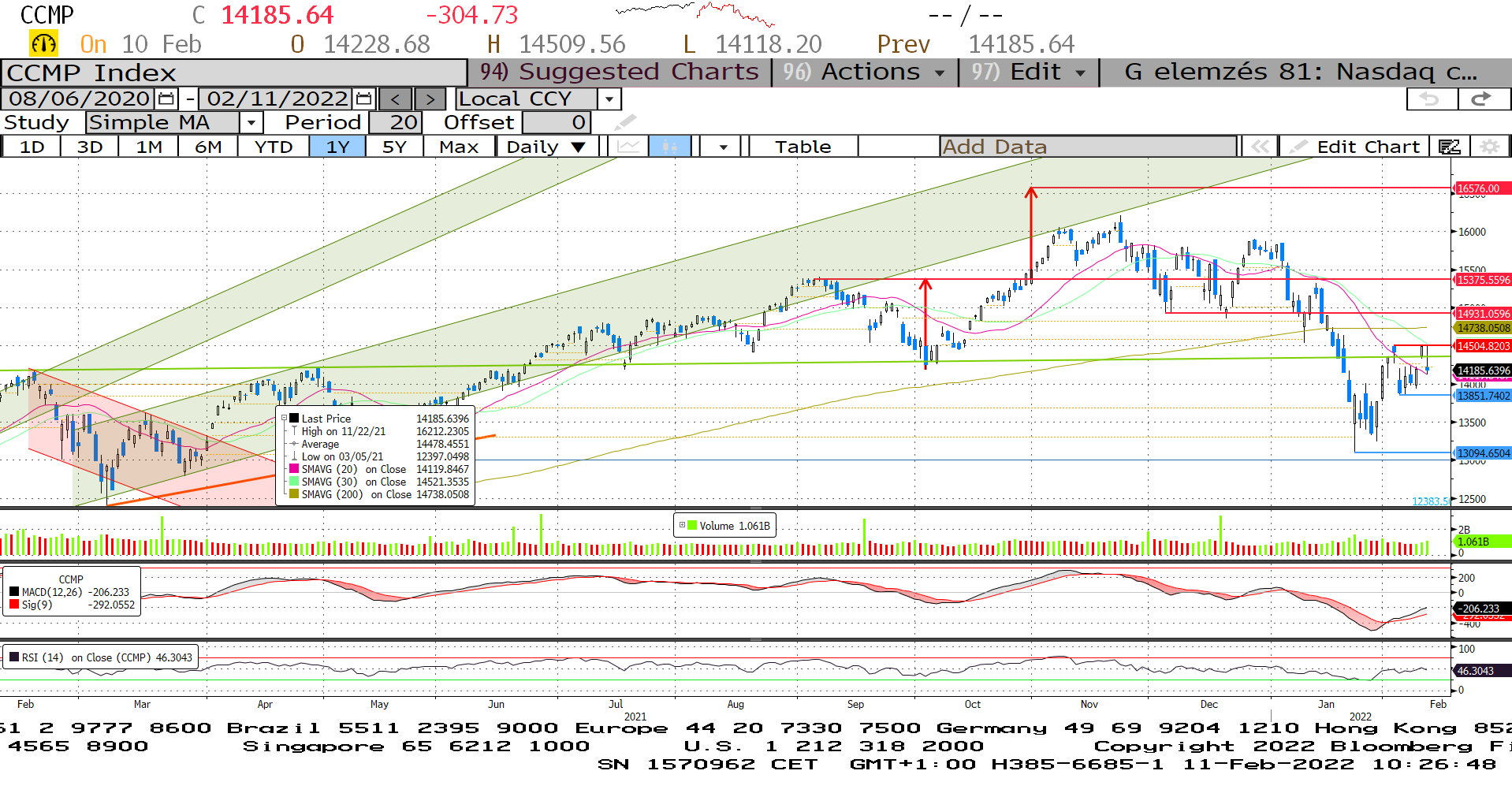Click the redo arrow button
The height and width of the screenshot is (808, 1512).
coord(1483,99)
